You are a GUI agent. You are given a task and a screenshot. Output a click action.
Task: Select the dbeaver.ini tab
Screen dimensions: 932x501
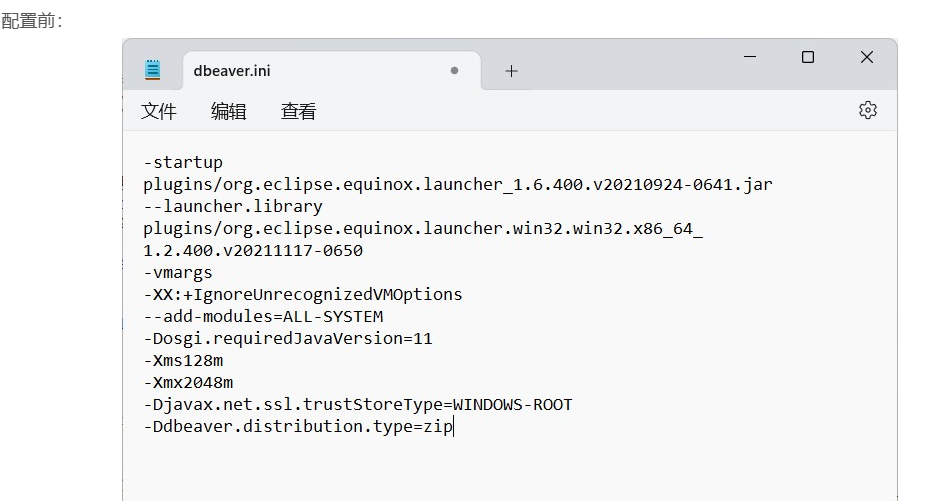click(232, 71)
